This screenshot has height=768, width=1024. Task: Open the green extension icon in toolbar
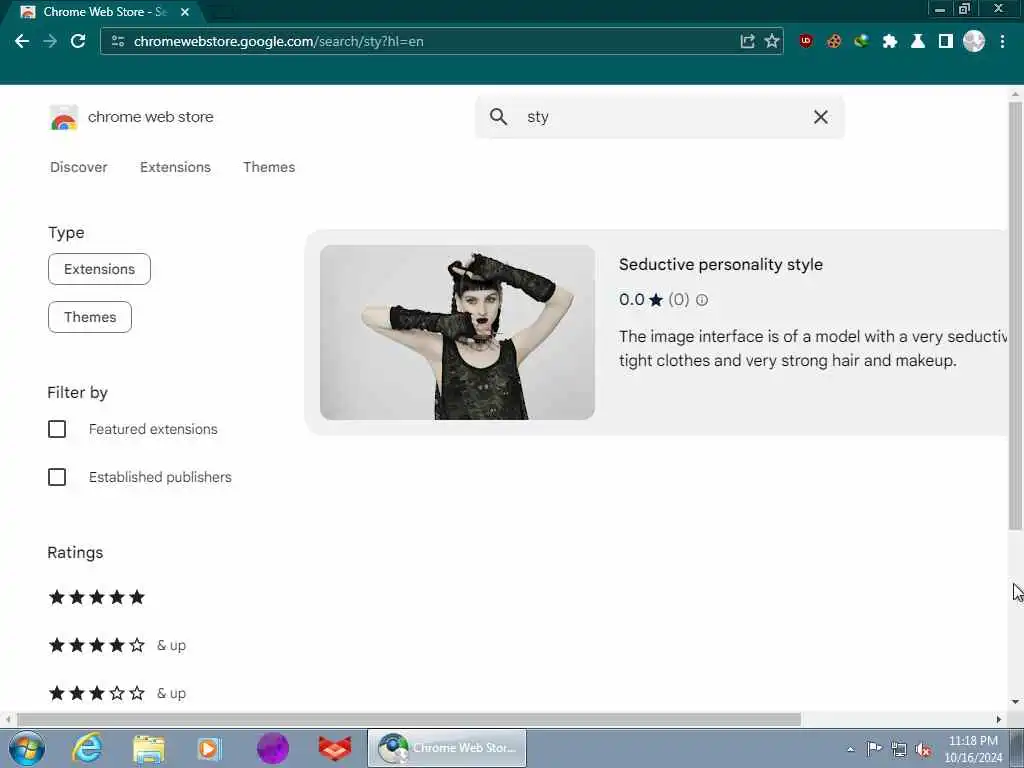pos(861,41)
